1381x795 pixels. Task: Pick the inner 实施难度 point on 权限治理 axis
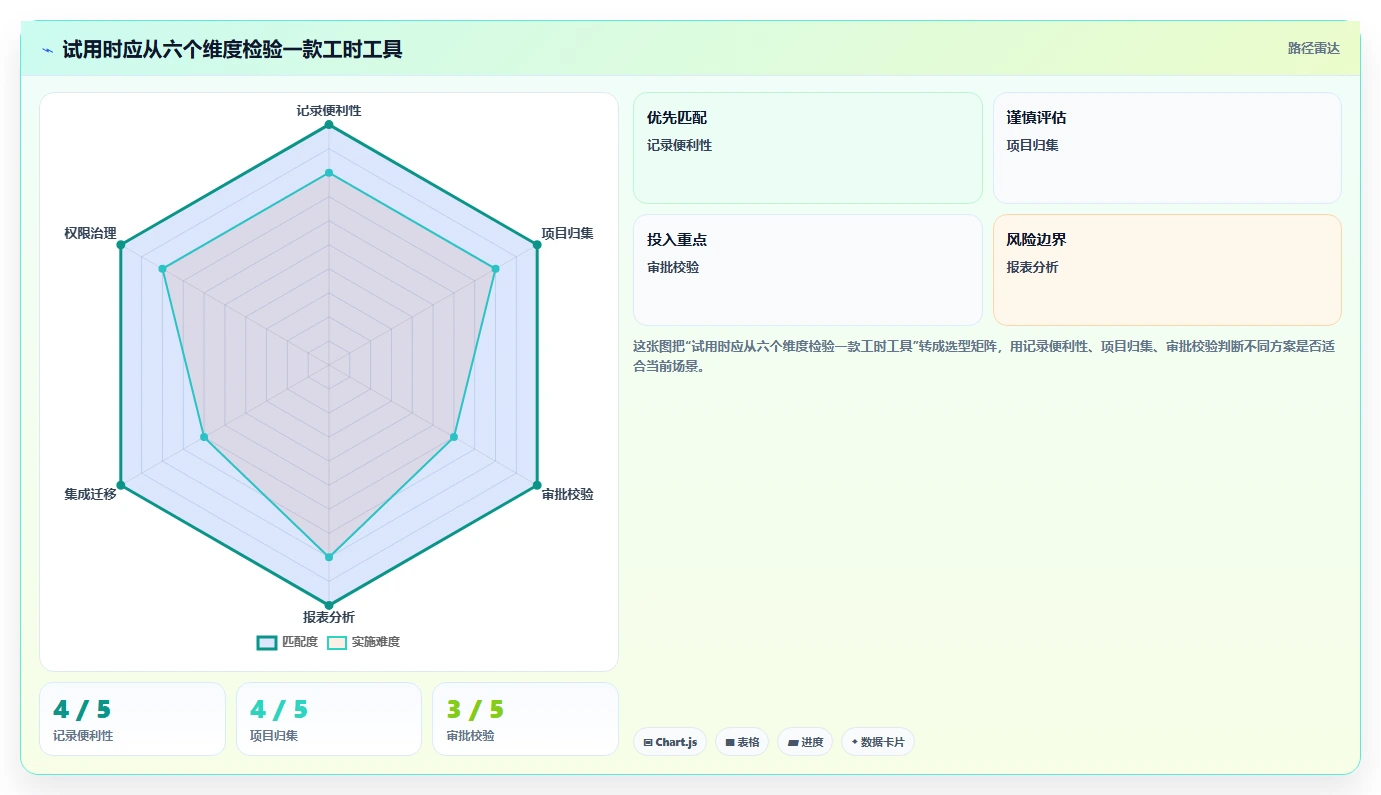[162, 269]
